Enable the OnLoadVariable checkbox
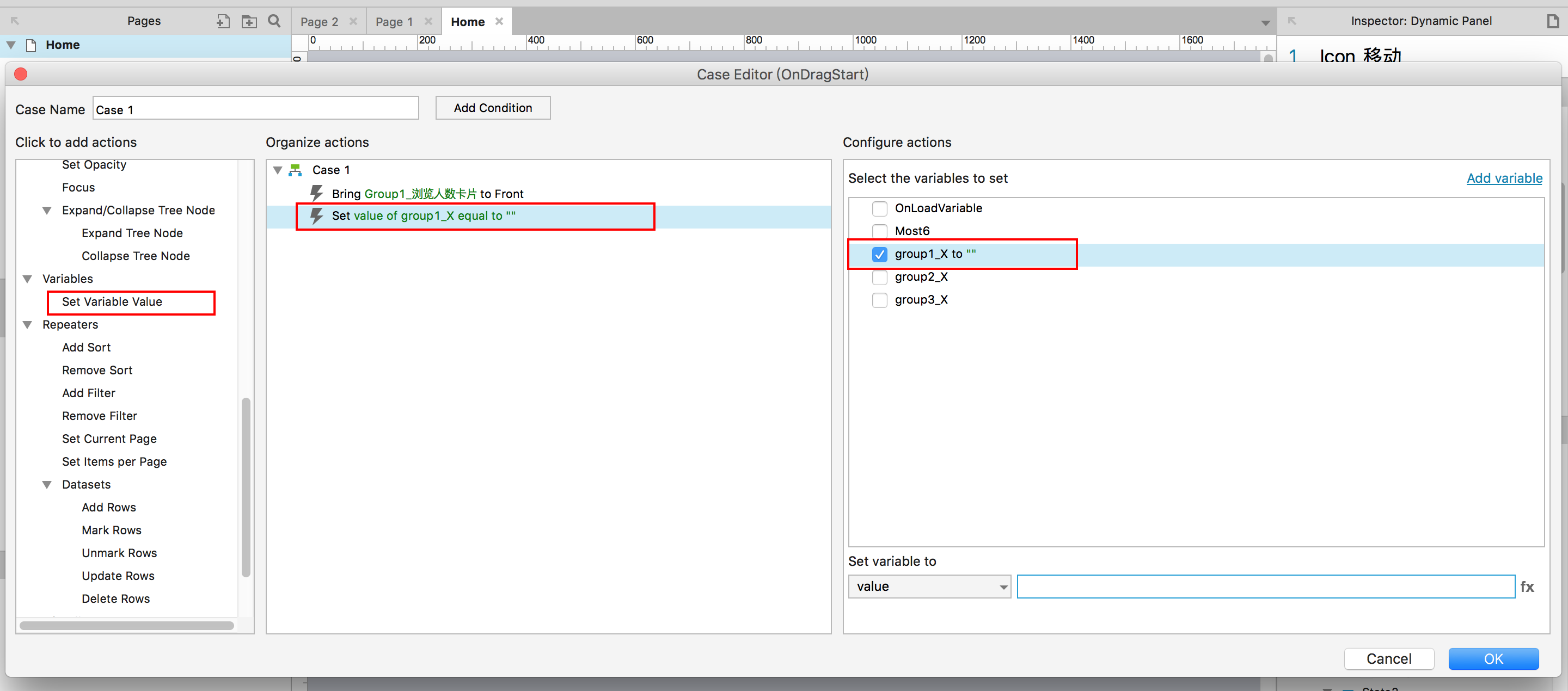The height and width of the screenshot is (691, 1568). tap(879, 208)
